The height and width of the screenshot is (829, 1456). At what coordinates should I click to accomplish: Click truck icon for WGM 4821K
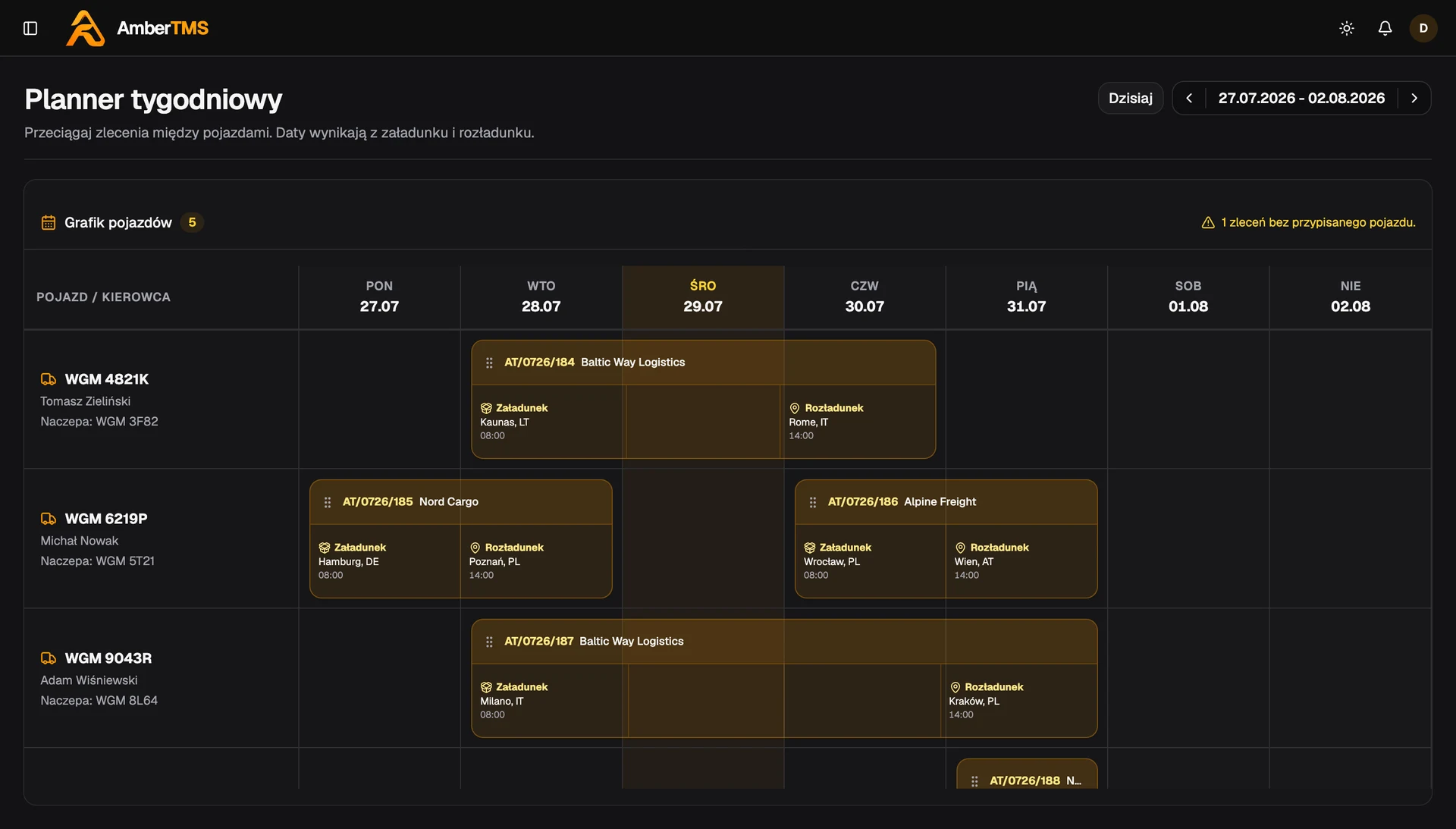pyautogui.click(x=49, y=379)
